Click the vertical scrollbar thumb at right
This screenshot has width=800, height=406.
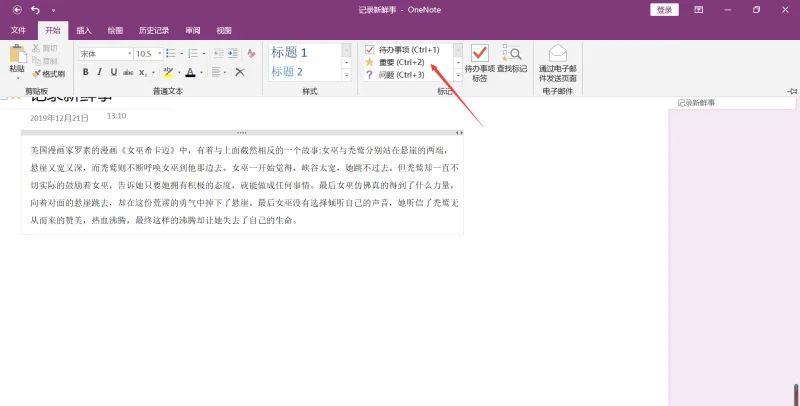pyautogui.click(x=796, y=395)
